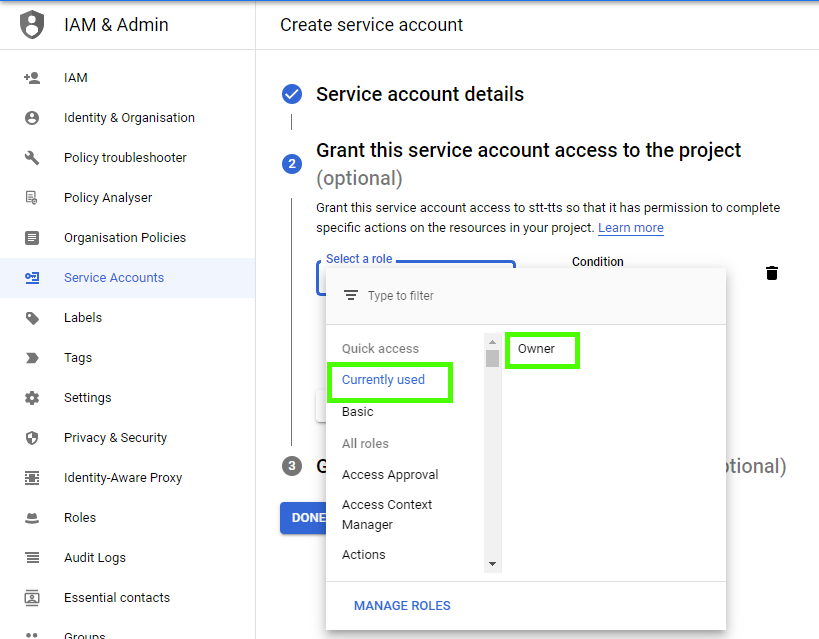Select the Service Accounts icon
The height and width of the screenshot is (639, 819).
[32, 277]
